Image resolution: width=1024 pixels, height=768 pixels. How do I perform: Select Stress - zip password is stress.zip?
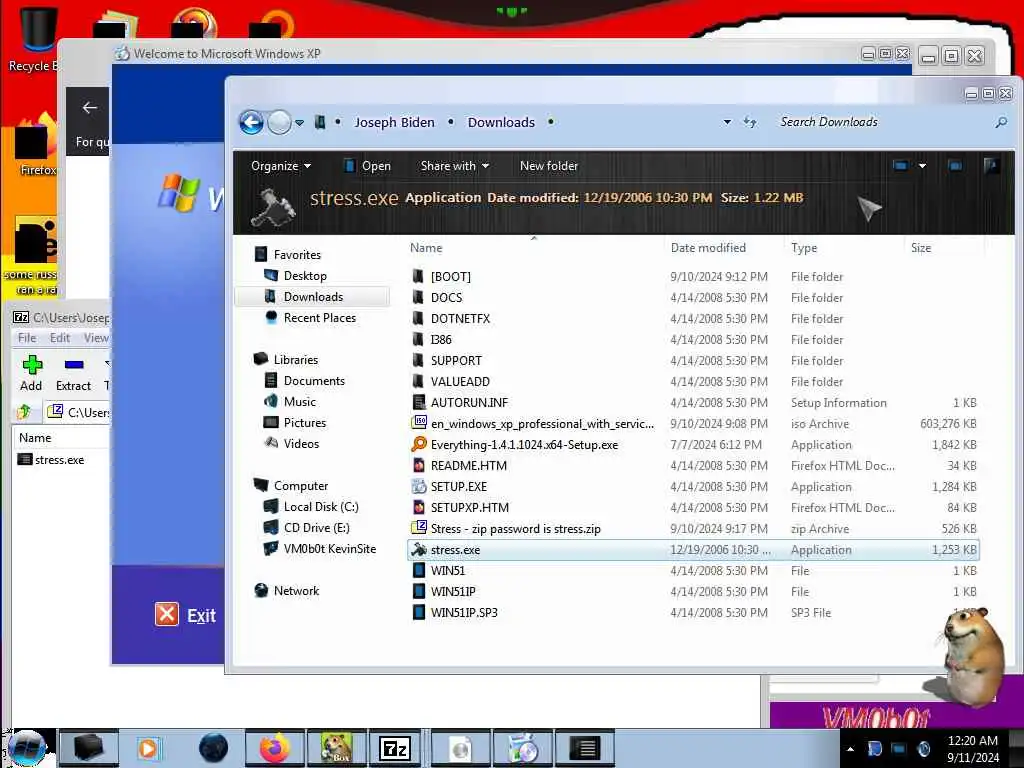point(515,529)
